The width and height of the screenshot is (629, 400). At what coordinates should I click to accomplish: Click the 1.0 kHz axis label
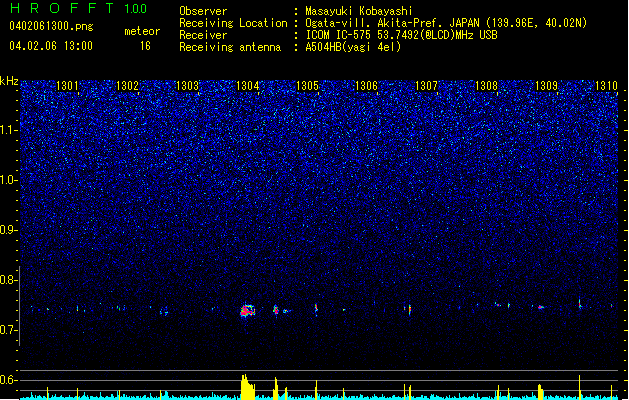click(9, 180)
